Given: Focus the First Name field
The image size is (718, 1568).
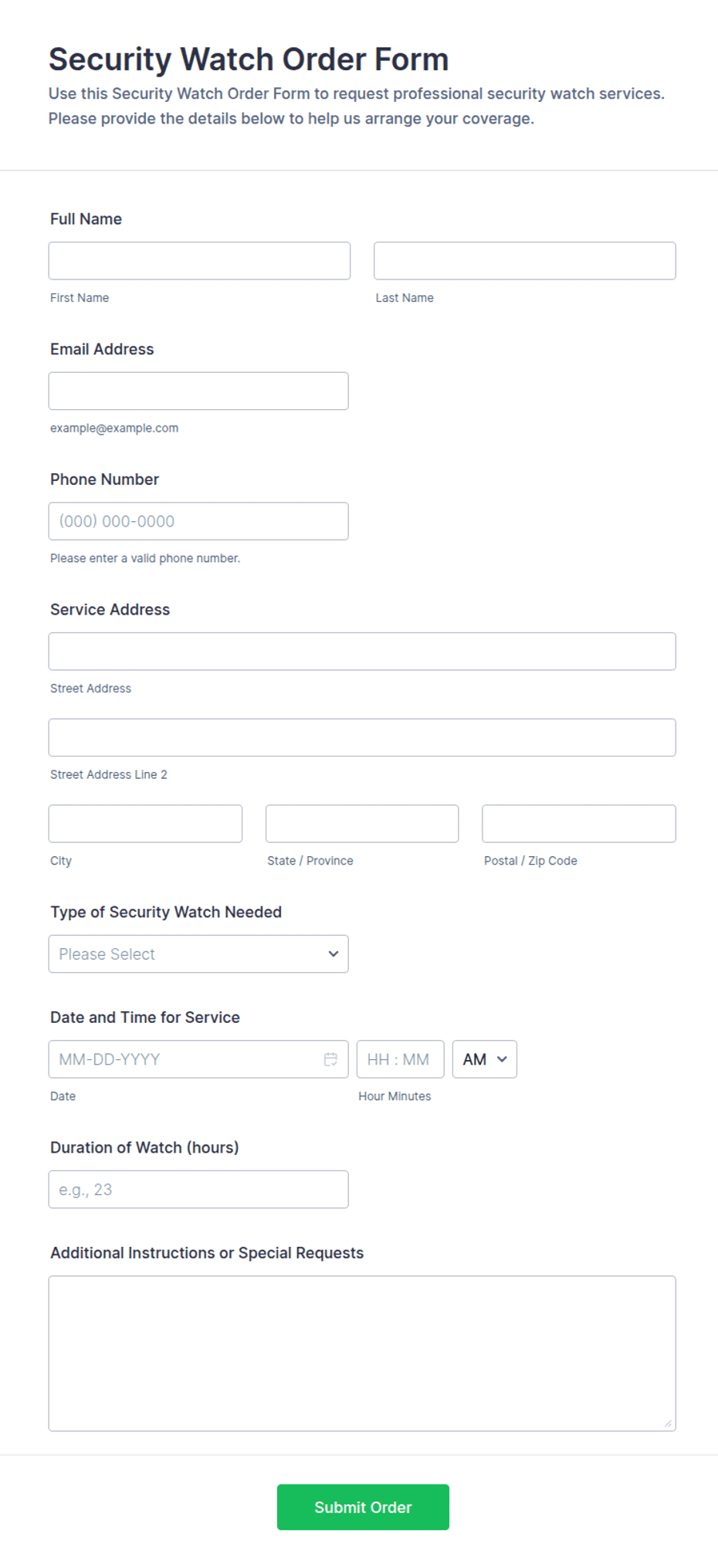Looking at the screenshot, I should [199, 261].
